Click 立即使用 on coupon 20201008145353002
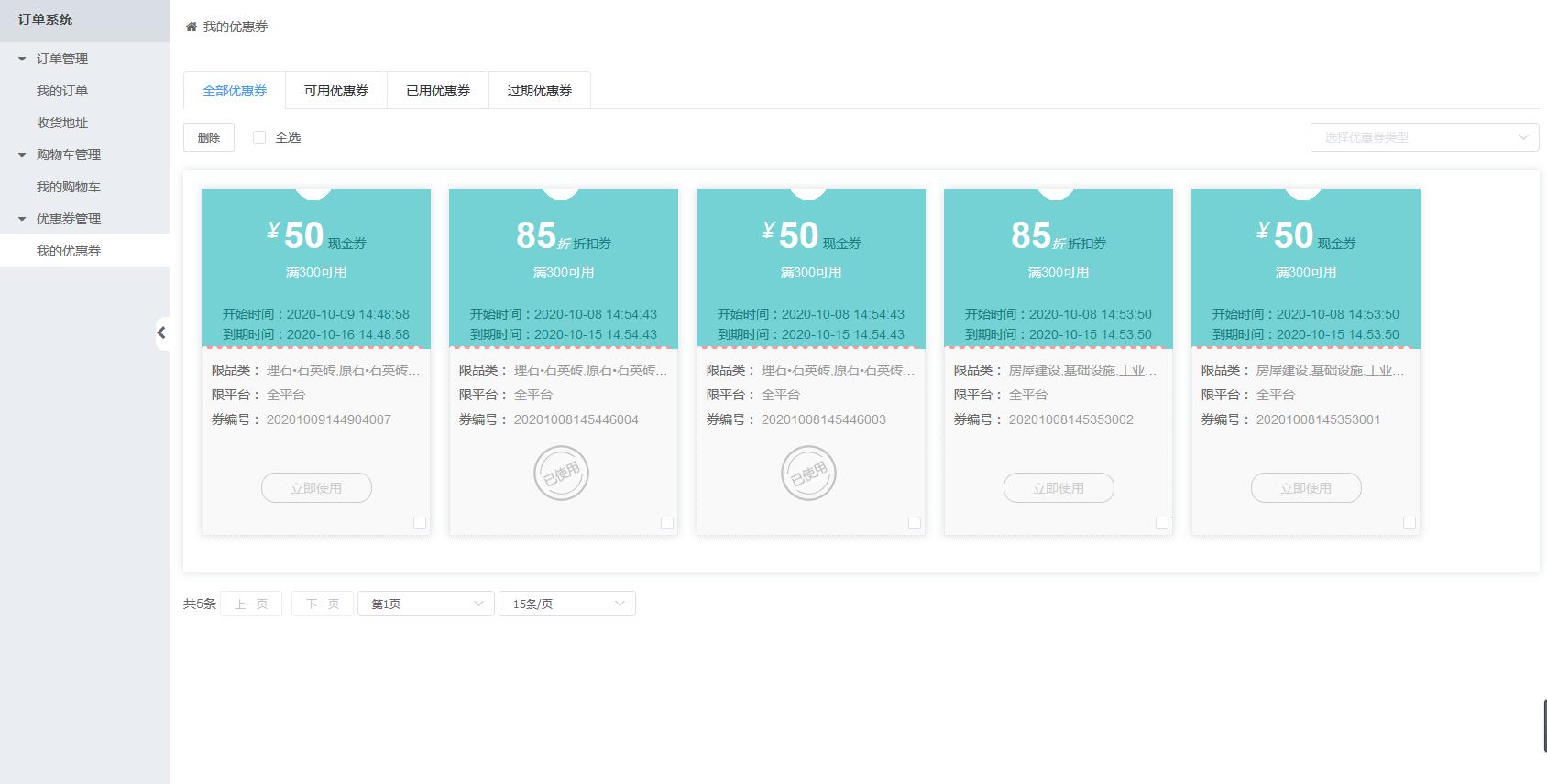The width and height of the screenshot is (1547, 784). coord(1059,488)
